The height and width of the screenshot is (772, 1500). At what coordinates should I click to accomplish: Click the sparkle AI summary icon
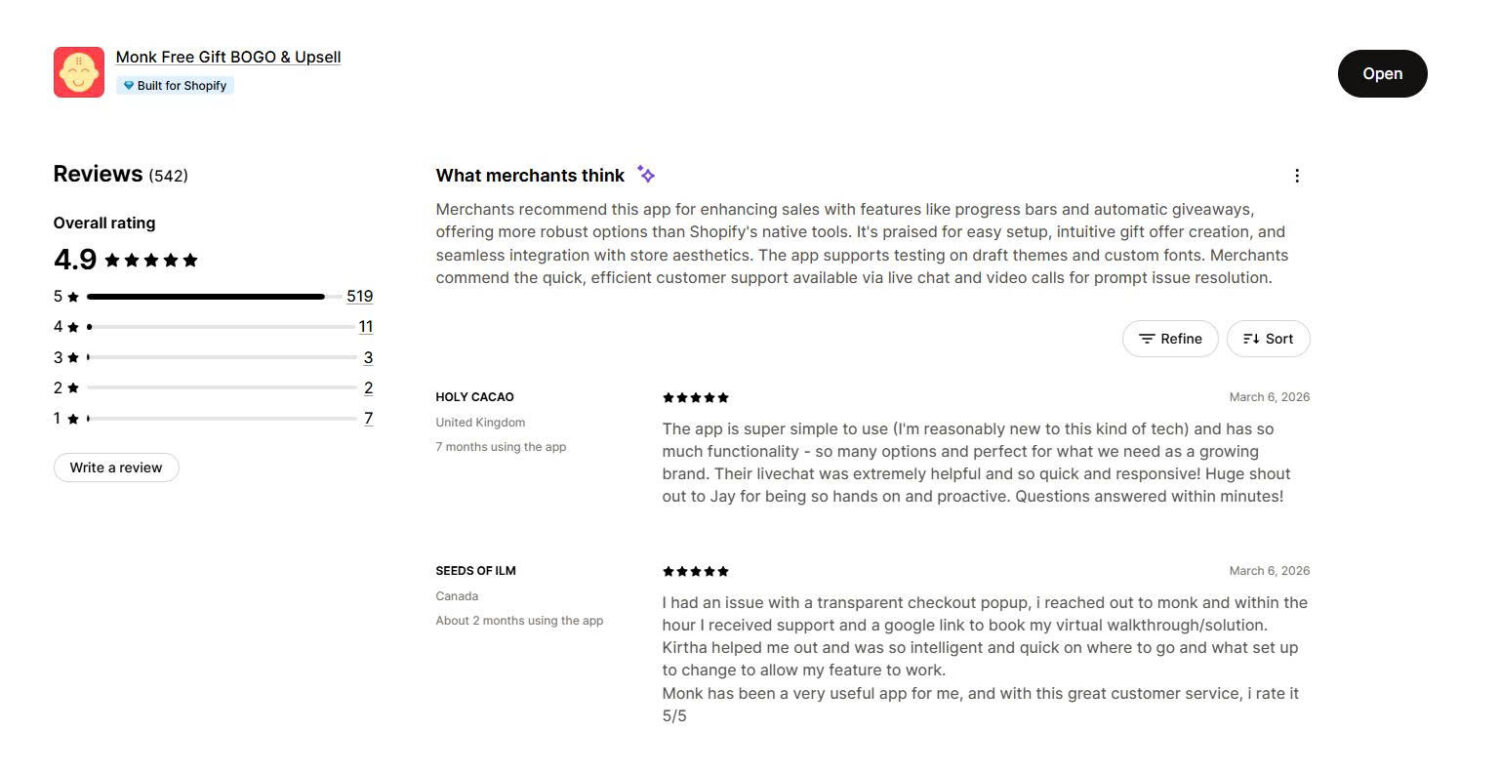click(646, 174)
